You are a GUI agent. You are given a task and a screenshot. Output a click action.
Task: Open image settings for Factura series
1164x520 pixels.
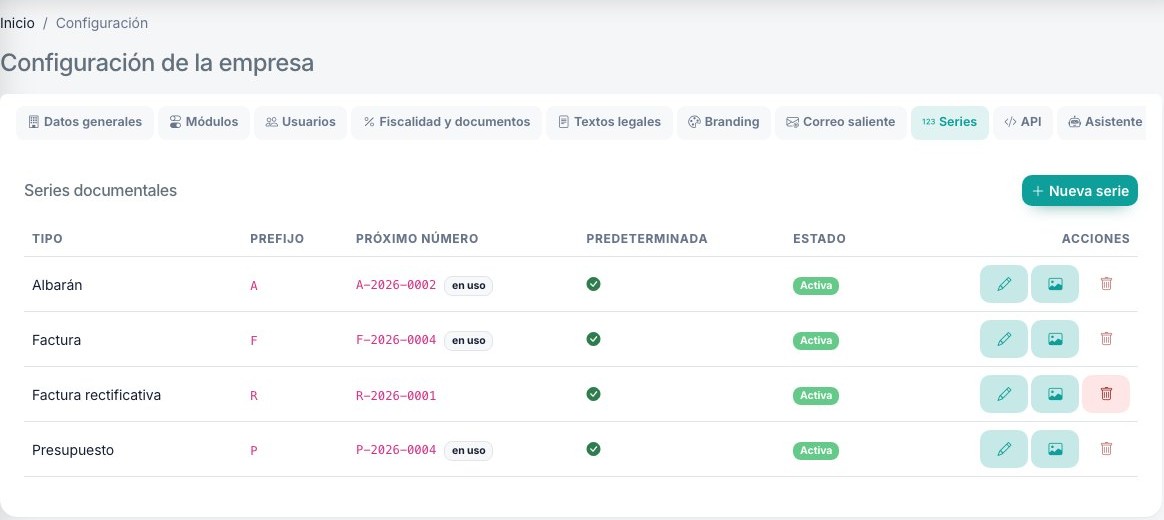(1055, 339)
